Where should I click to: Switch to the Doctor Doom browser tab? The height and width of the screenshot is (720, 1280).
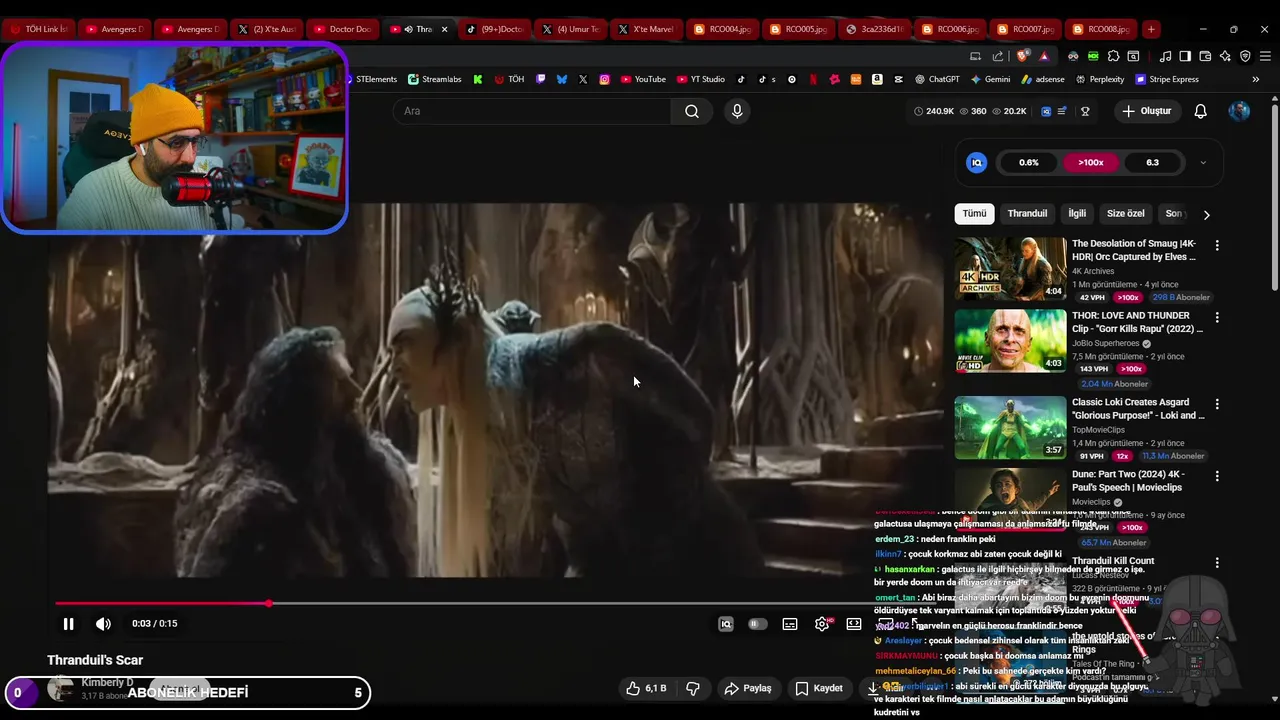[x=342, y=29]
